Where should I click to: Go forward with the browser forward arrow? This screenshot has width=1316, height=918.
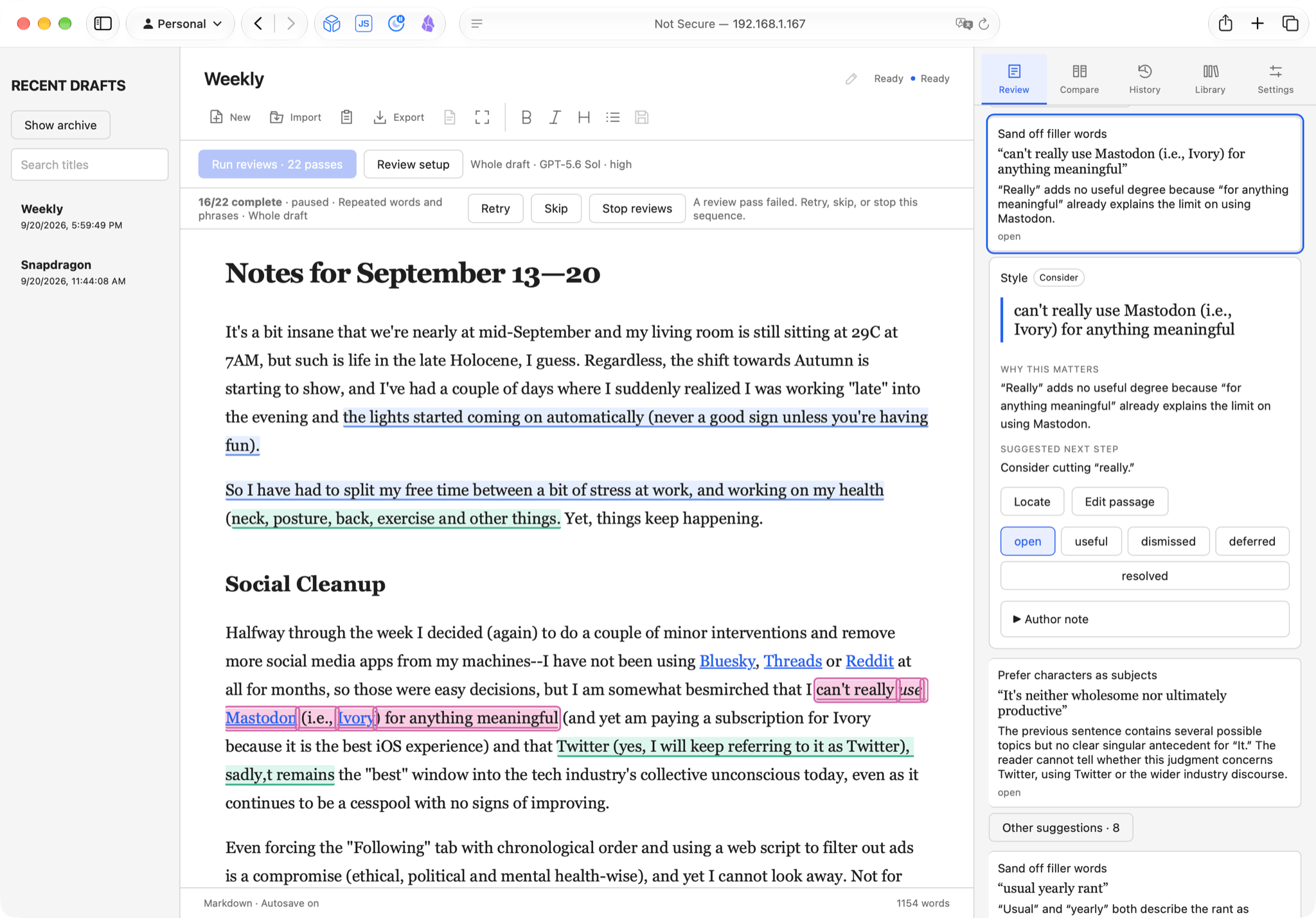[x=290, y=24]
